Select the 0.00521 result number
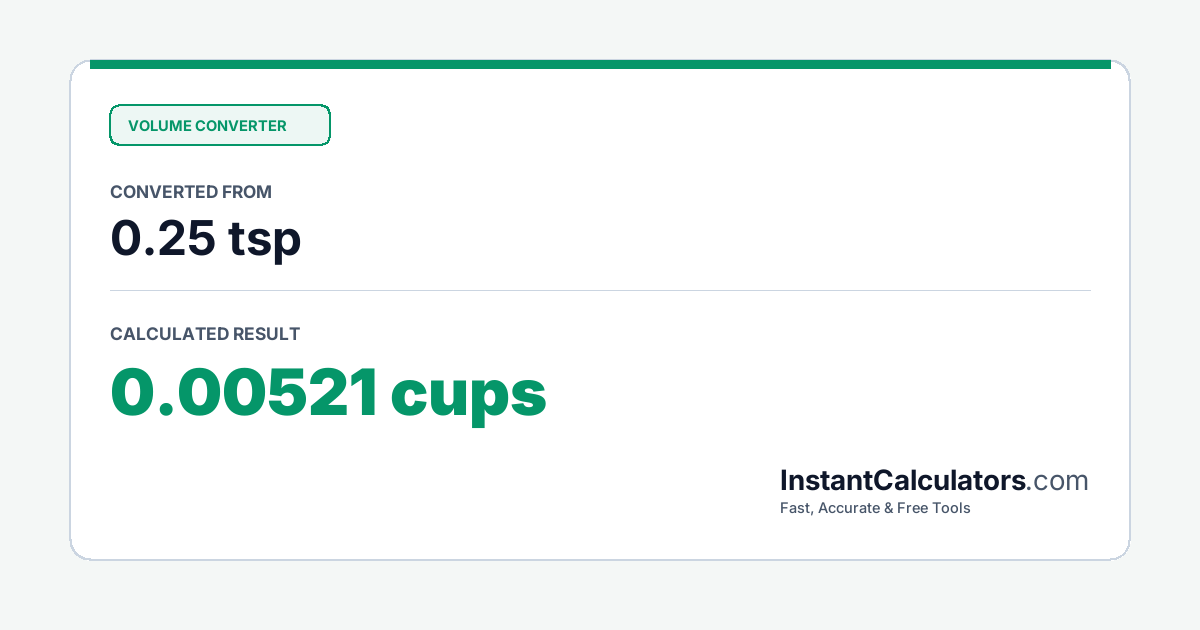 coord(244,393)
